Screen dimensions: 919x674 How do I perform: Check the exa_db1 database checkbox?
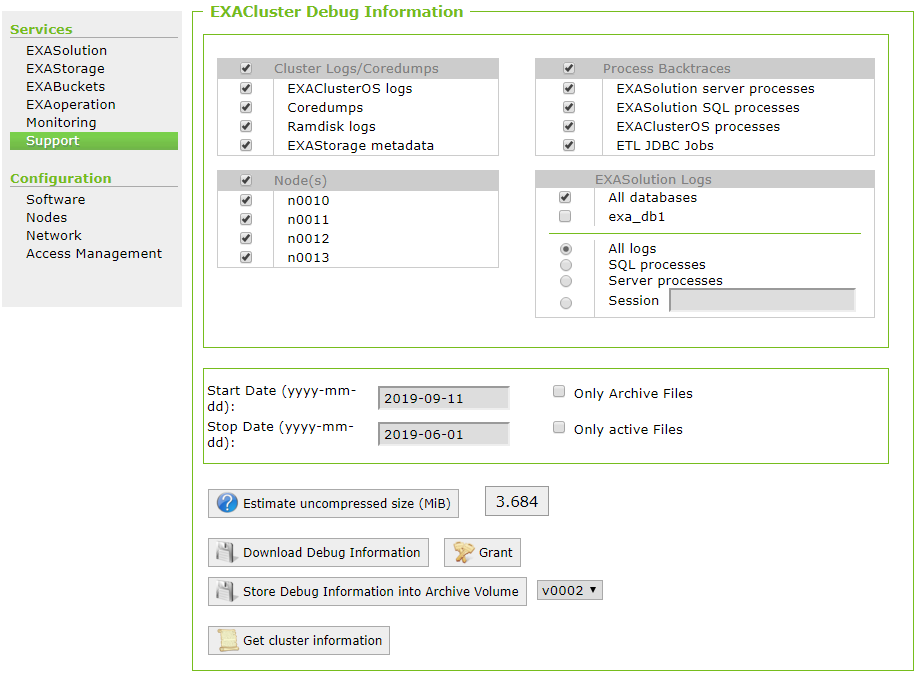click(x=565, y=216)
